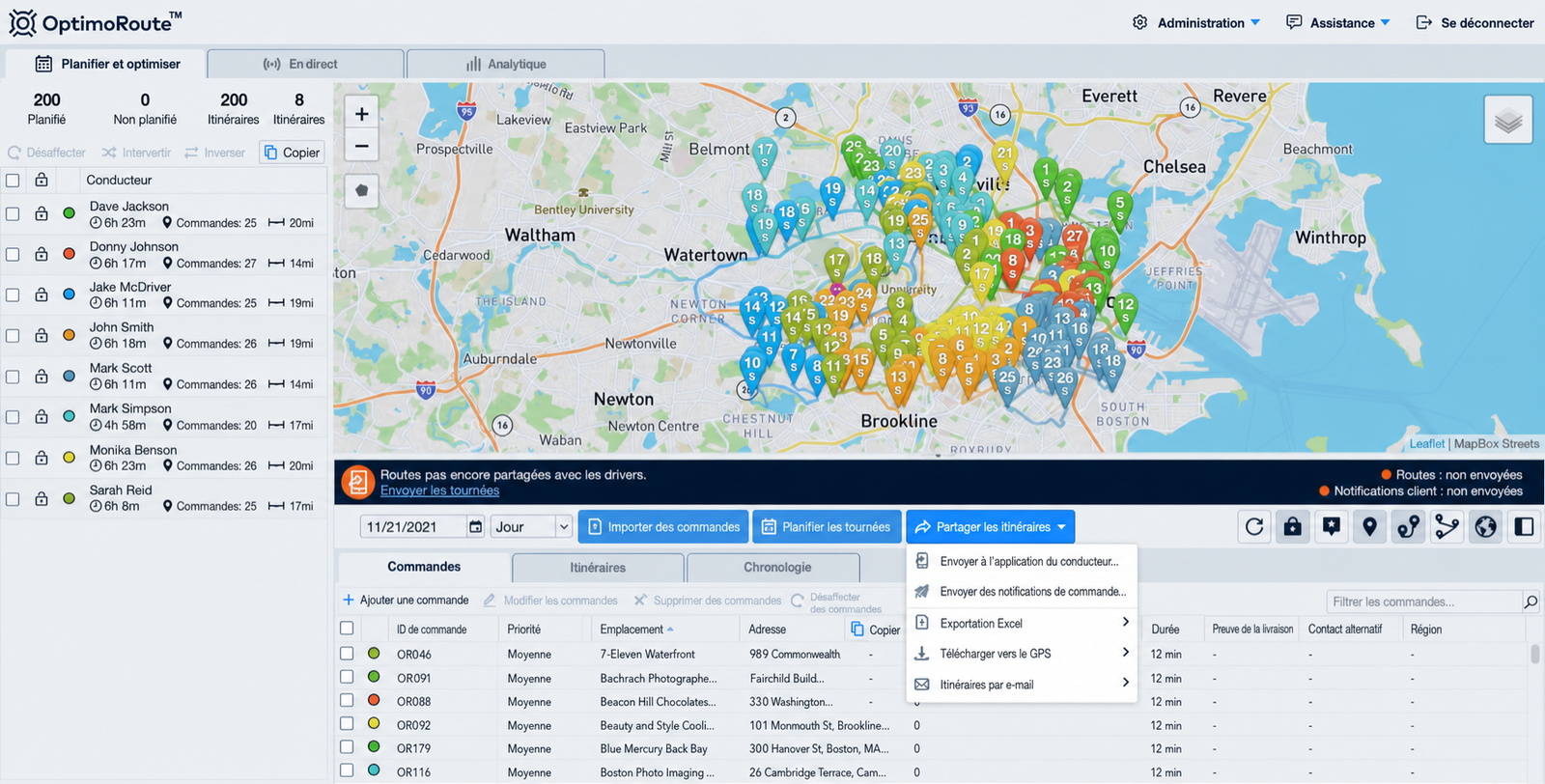Click the date field 11/21/2021

point(413,527)
